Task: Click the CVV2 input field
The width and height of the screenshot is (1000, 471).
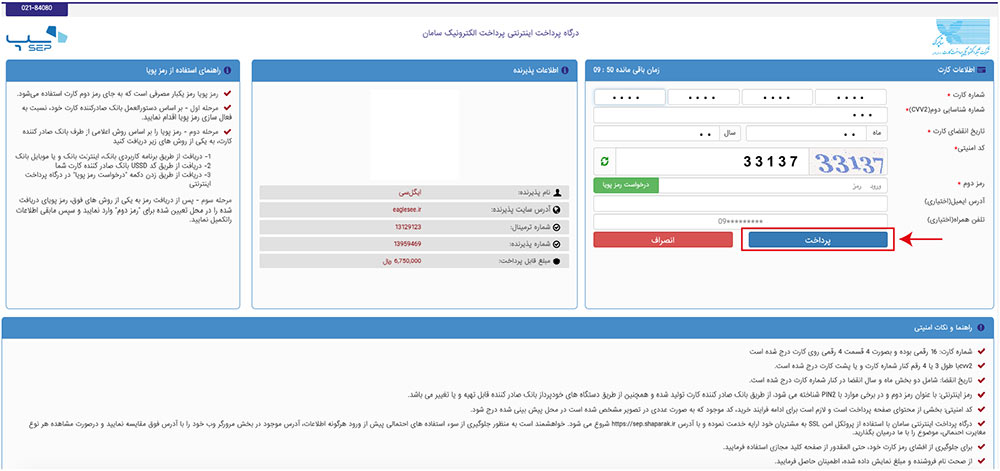Action: point(740,115)
